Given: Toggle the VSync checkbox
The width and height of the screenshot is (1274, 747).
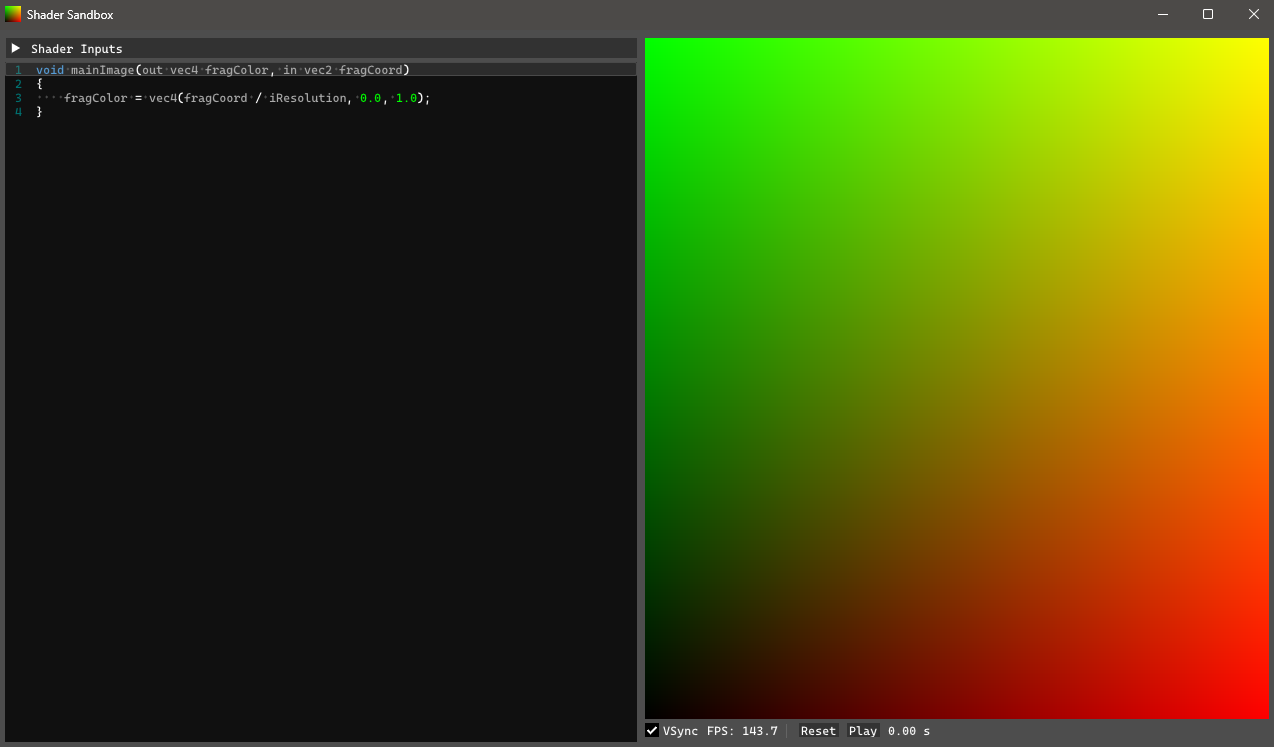Looking at the screenshot, I should 652,731.
